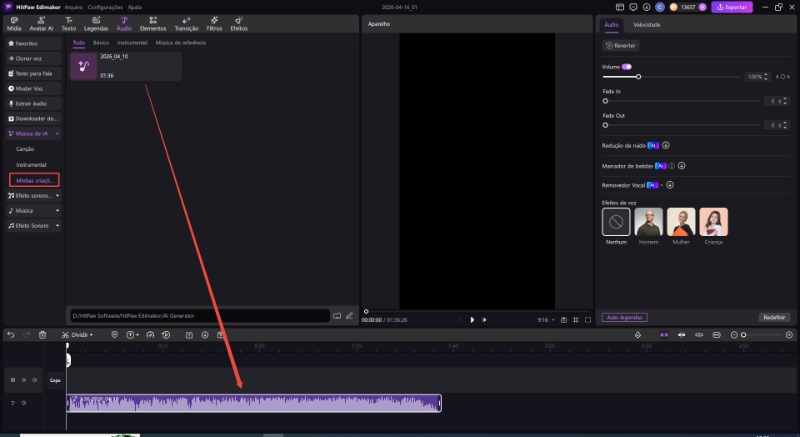This screenshot has height=437, width=800.
Task: Mute the video track speaker icon
Action: click(35, 380)
